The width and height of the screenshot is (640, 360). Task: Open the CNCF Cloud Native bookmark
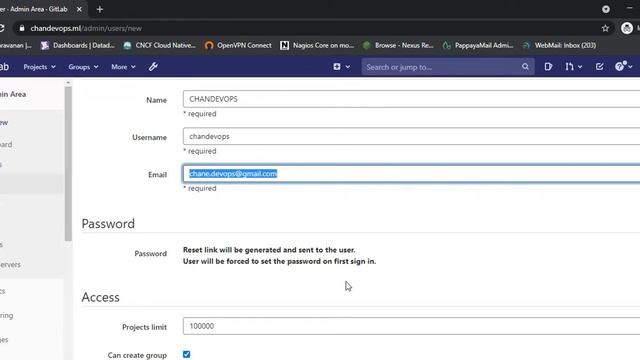tap(160, 45)
